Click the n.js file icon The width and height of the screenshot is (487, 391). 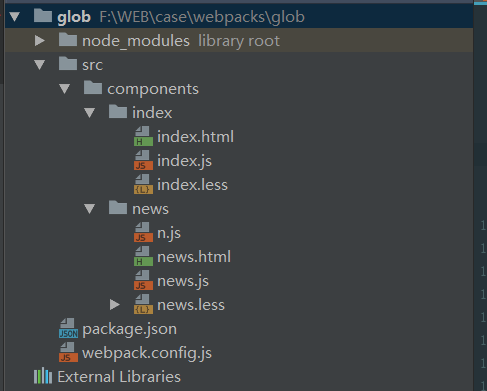(143, 233)
